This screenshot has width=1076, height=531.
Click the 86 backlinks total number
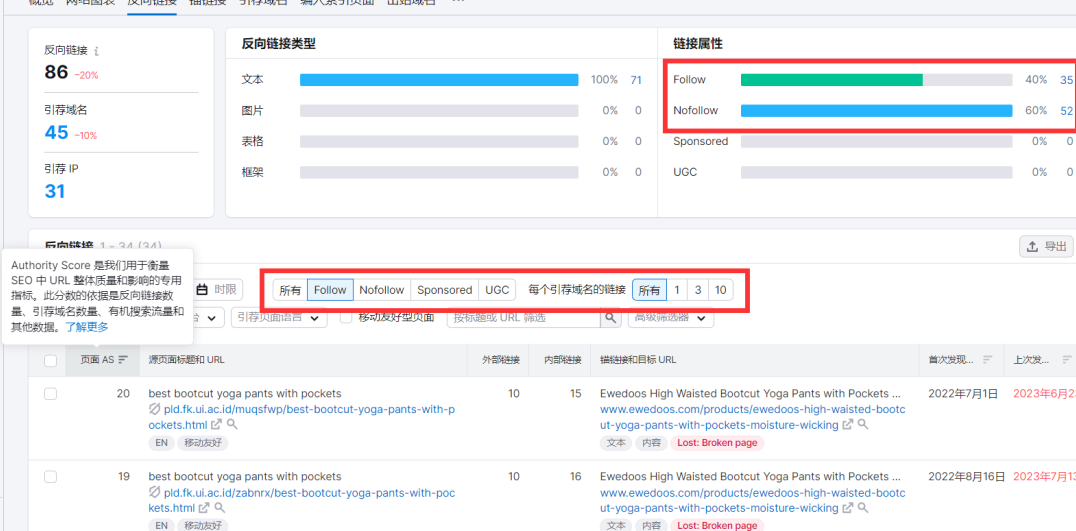[x=56, y=73]
